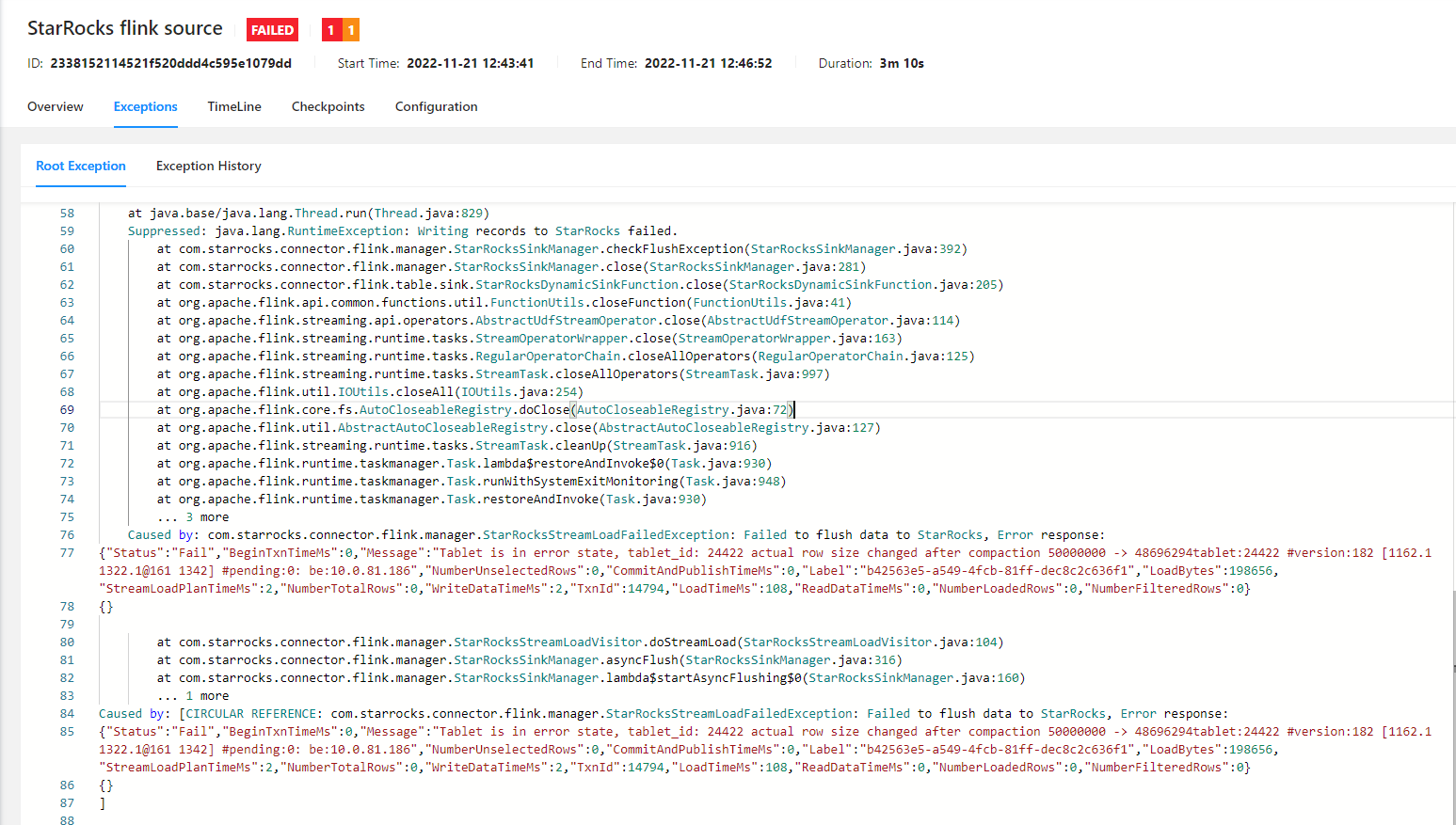Click the FAILED status badge
The width and height of the screenshot is (1456, 825).
pos(273,30)
